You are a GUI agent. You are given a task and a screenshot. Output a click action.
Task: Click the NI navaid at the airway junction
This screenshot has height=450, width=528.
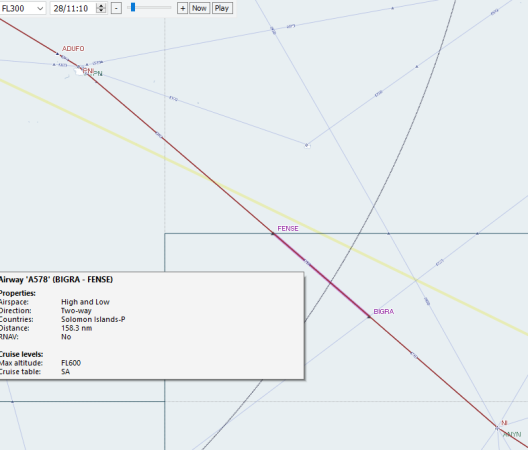click(x=497, y=428)
